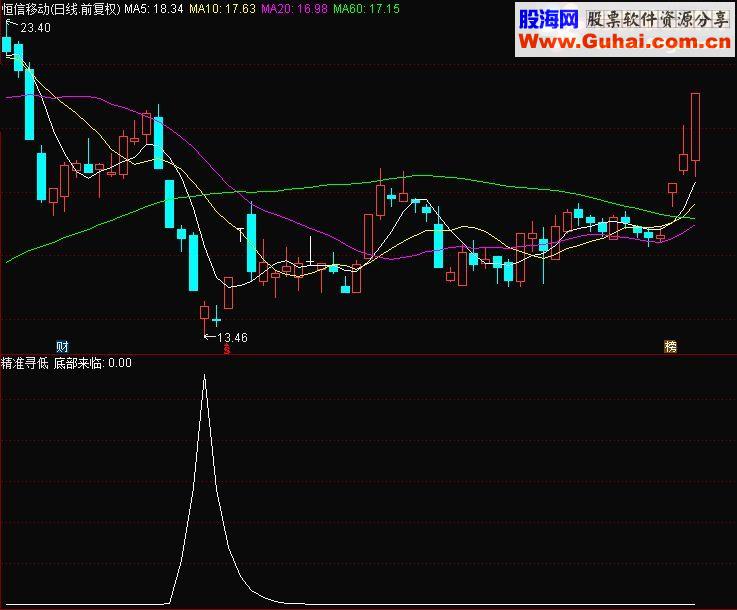
Task: Click the 23.40 high price label
Action: coord(35,28)
